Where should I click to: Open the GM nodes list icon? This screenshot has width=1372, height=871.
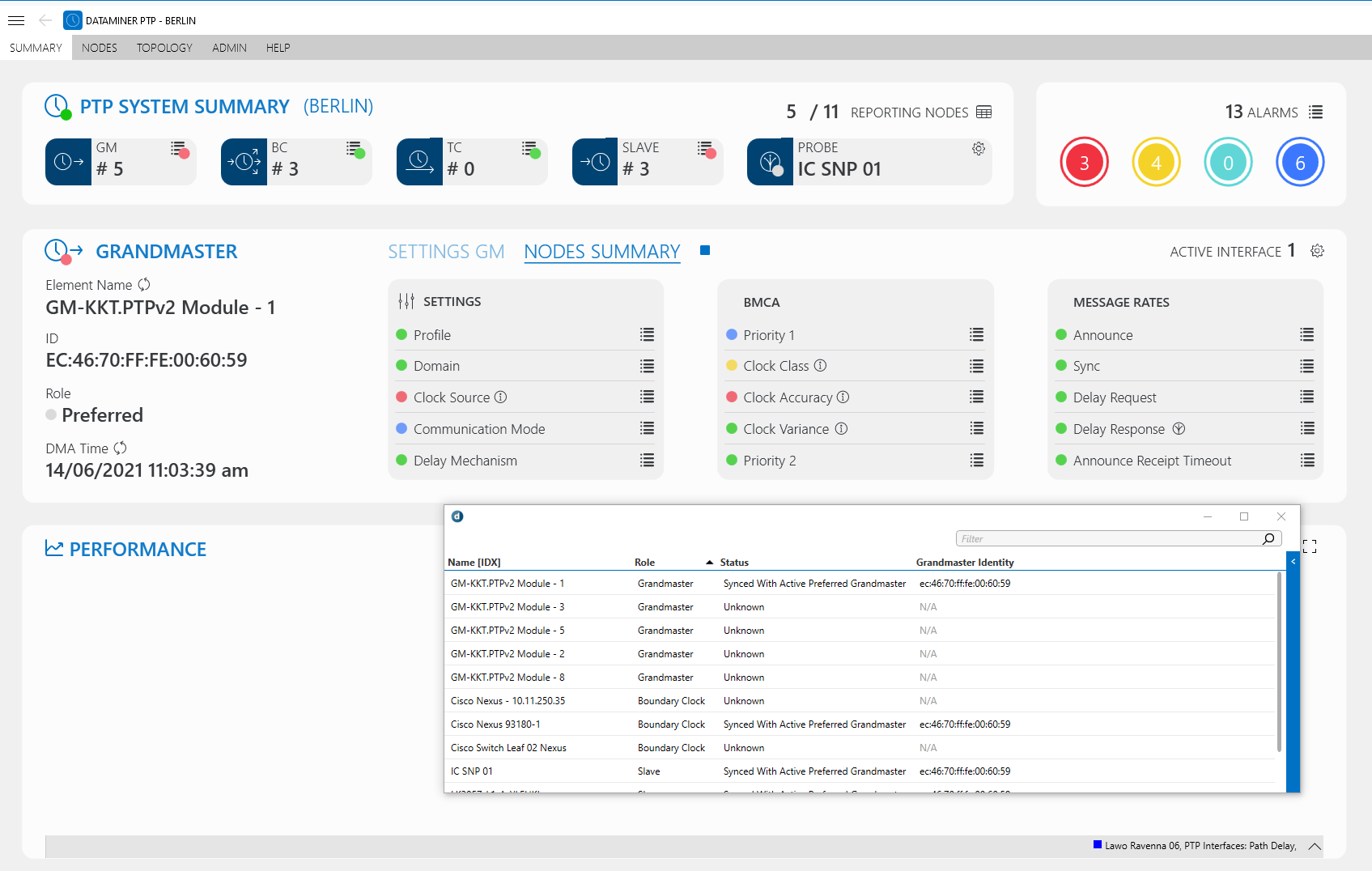point(180,147)
